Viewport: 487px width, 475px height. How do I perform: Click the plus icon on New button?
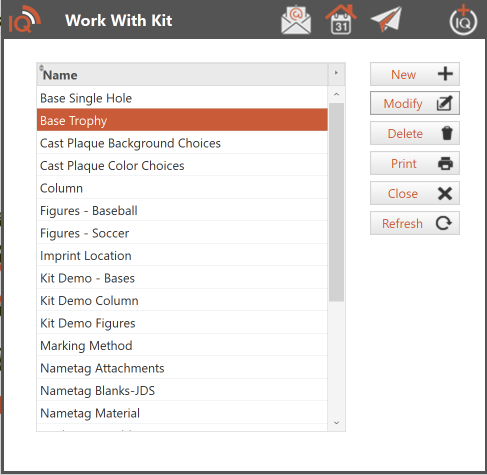click(445, 74)
